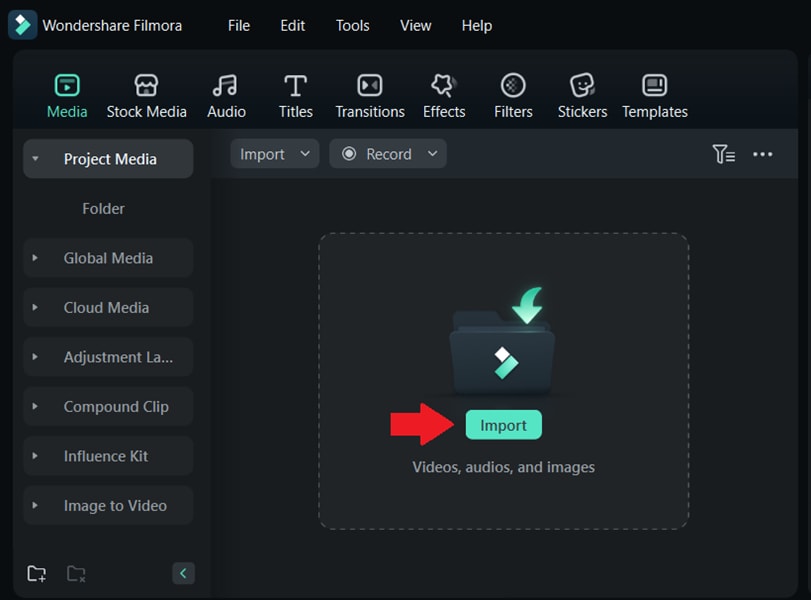
Task: Open the Record dropdown arrow
Action: coord(432,154)
